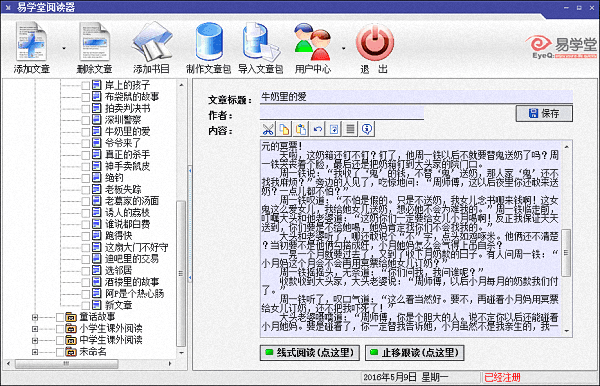
Task: Select article 绝钓 in tree
Action: [114, 178]
